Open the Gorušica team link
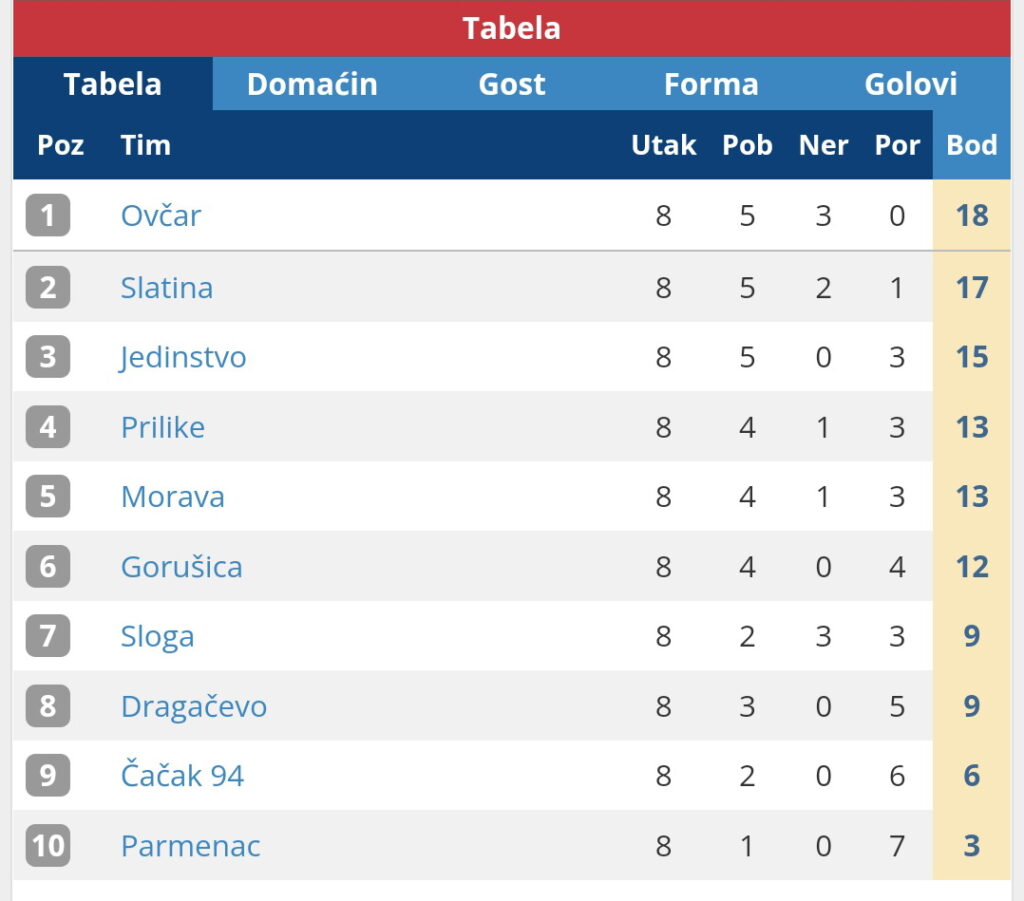Image resolution: width=1024 pixels, height=901 pixels. point(182,567)
